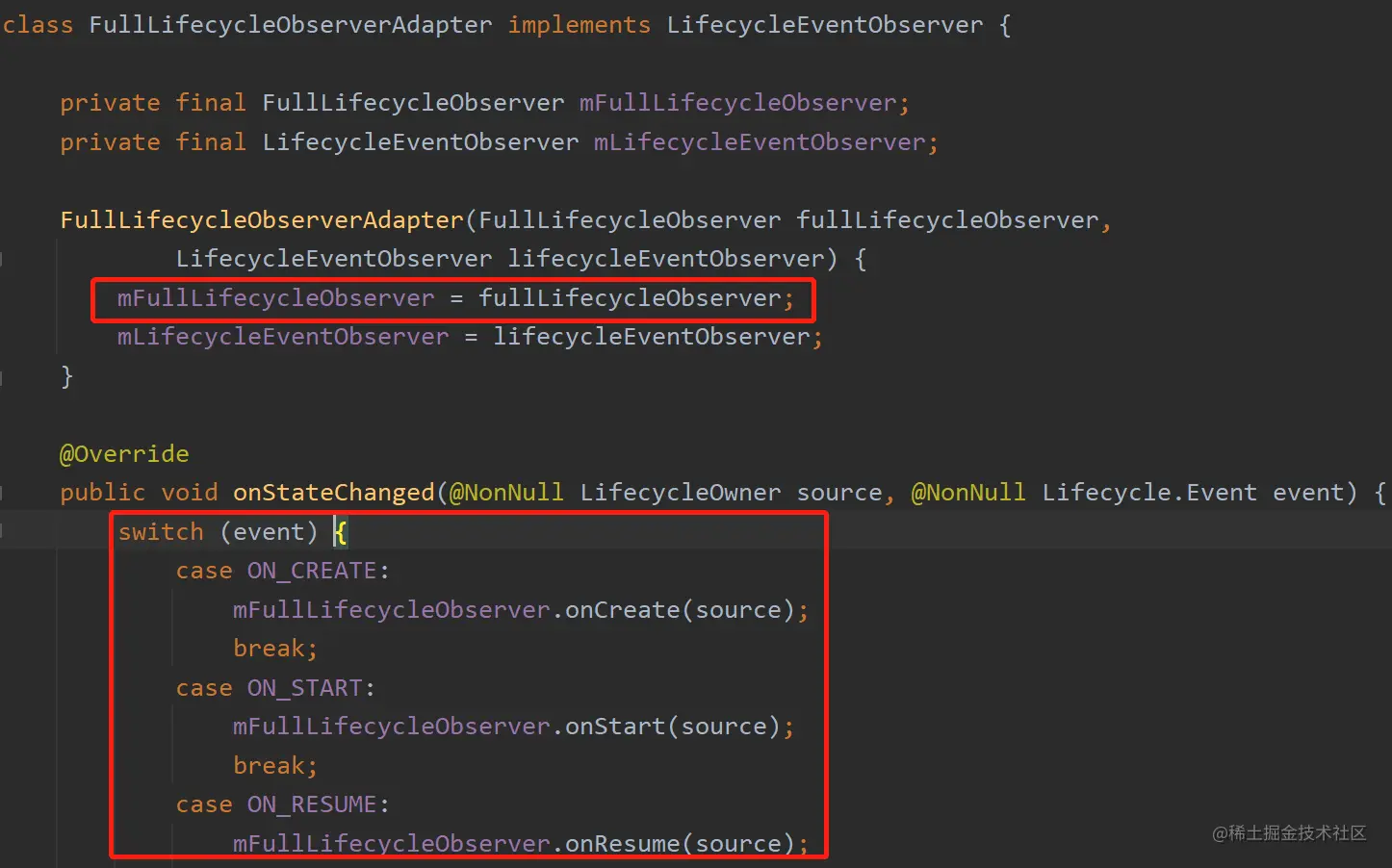Click the field name mFullLifecycleObserver in its private declaration
Viewport: 1392px width, 868px height.
point(737,103)
